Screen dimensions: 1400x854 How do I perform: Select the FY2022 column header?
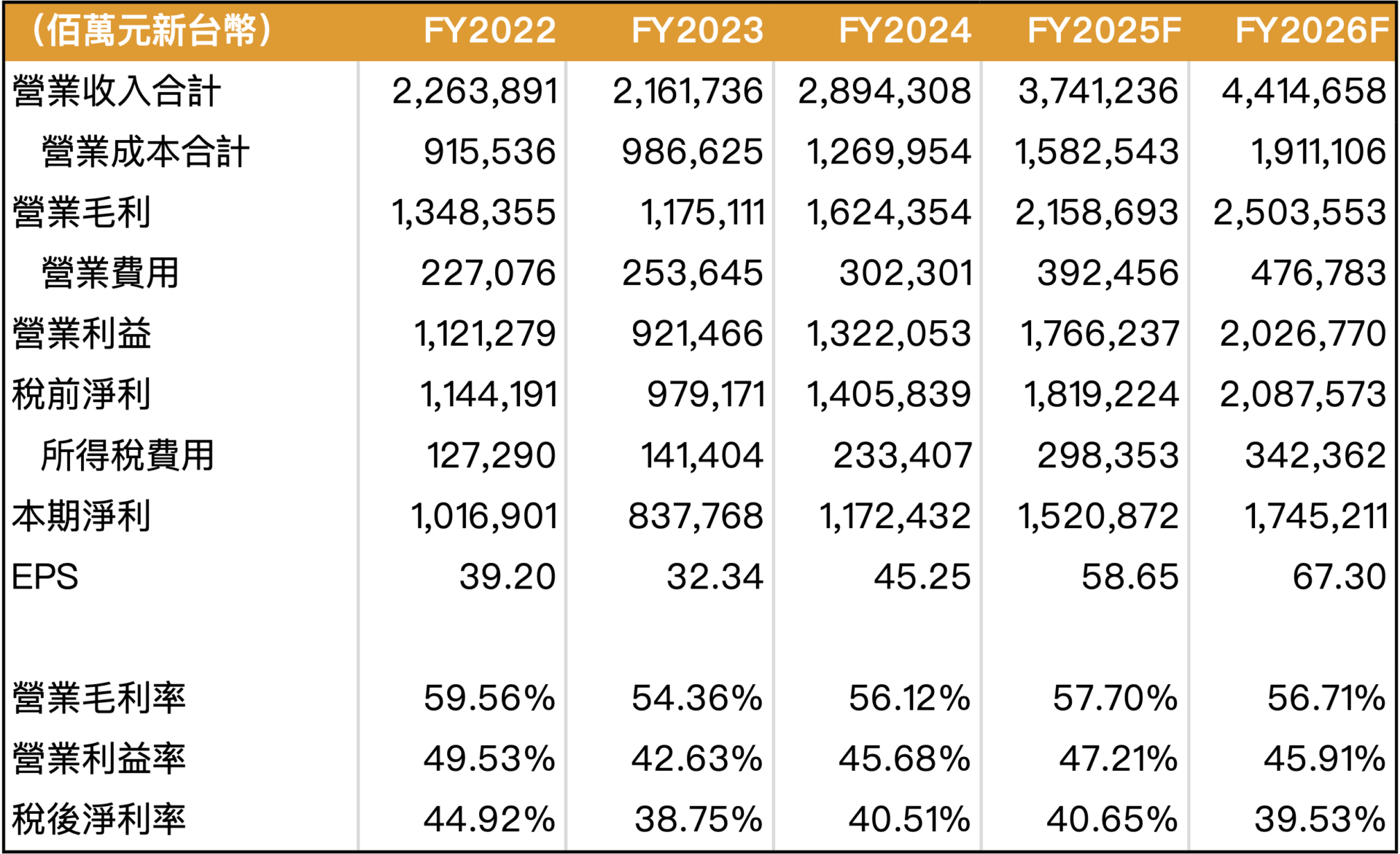click(x=489, y=31)
